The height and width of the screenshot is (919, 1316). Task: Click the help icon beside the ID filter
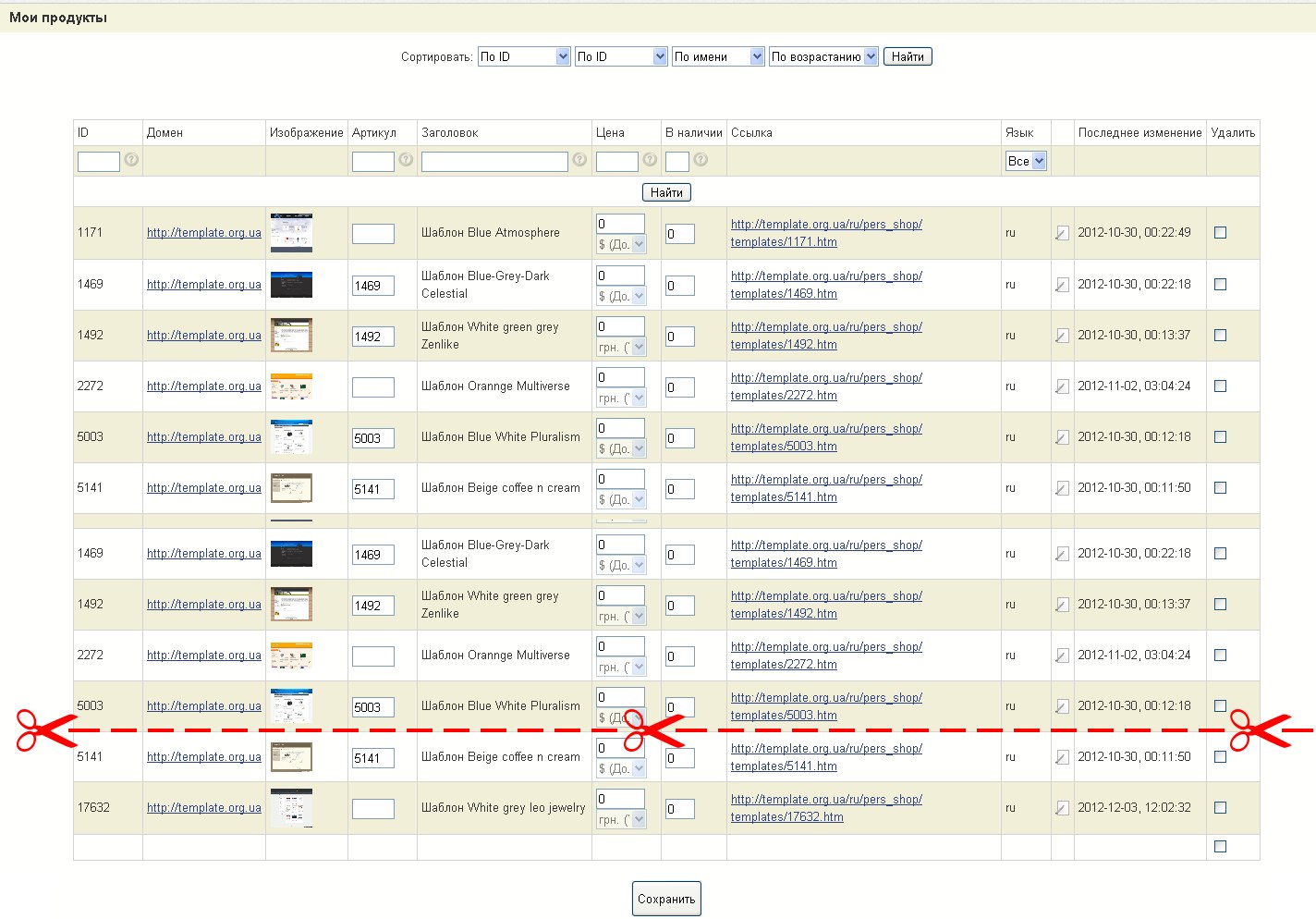coord(131,160)
